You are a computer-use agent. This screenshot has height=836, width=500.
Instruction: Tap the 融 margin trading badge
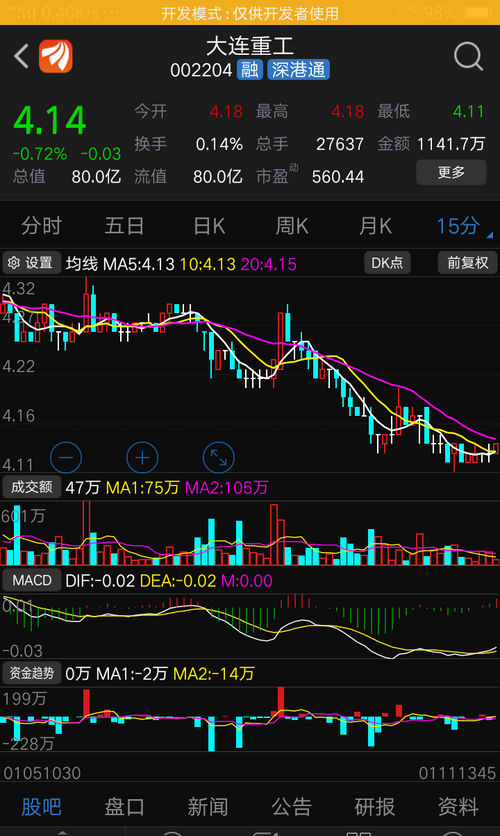point(250,70)
